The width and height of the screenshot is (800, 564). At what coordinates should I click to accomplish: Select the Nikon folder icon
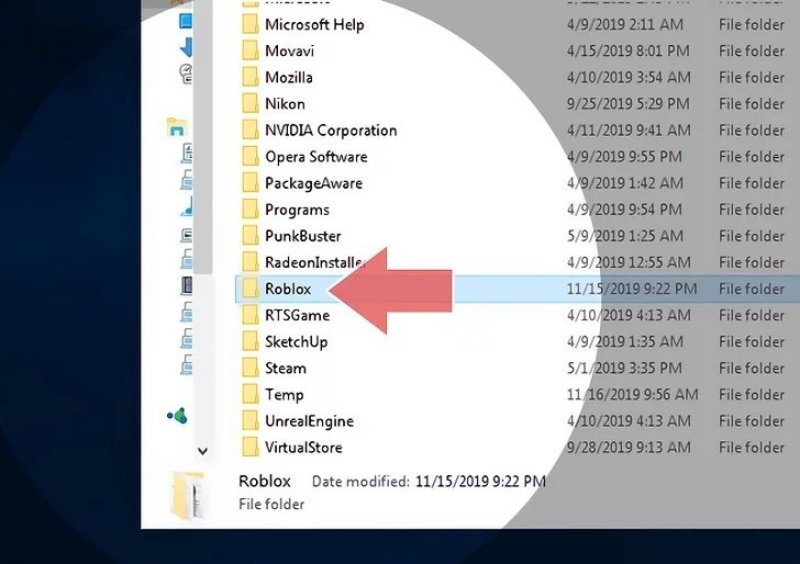tap(248, 104)
